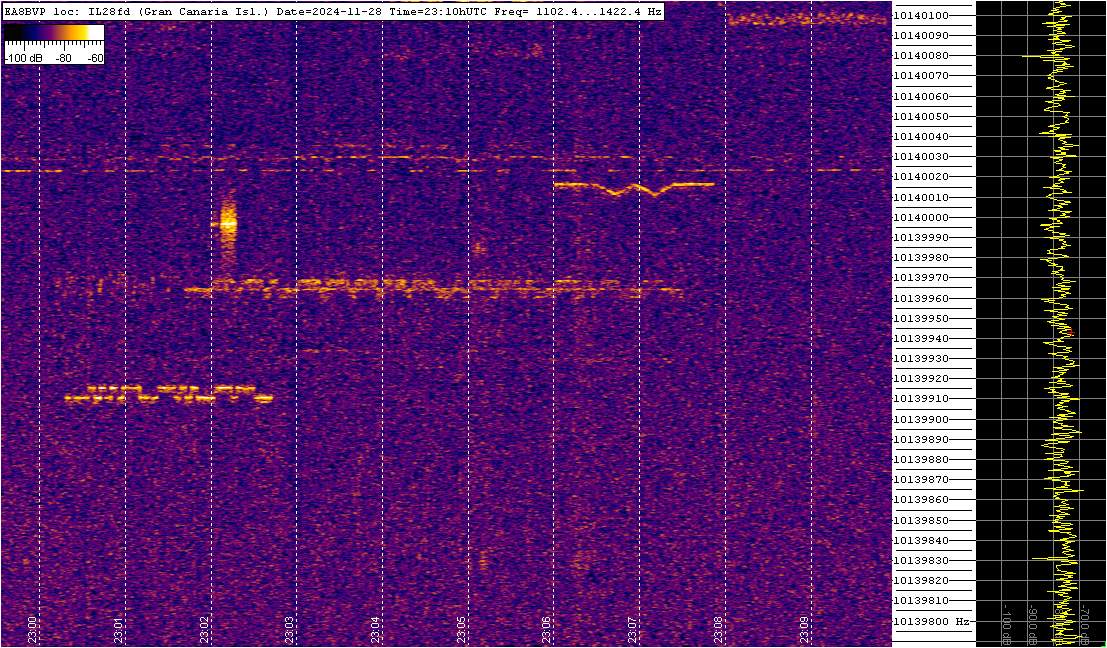
Task: Click the header text showing EA8BVP station info
Action: point(333,11)
